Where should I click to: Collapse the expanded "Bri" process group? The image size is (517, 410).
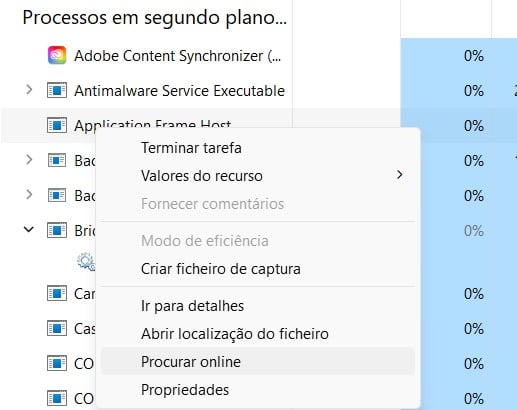(29, 229)
